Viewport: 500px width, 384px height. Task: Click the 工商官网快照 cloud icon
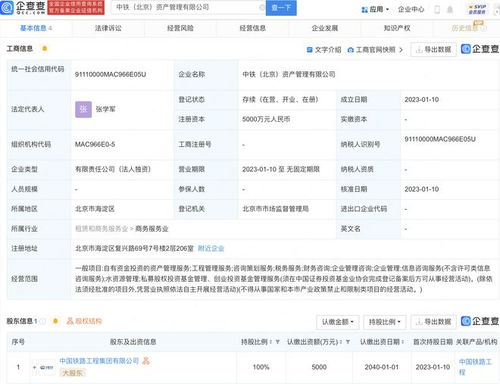[350, 50]
